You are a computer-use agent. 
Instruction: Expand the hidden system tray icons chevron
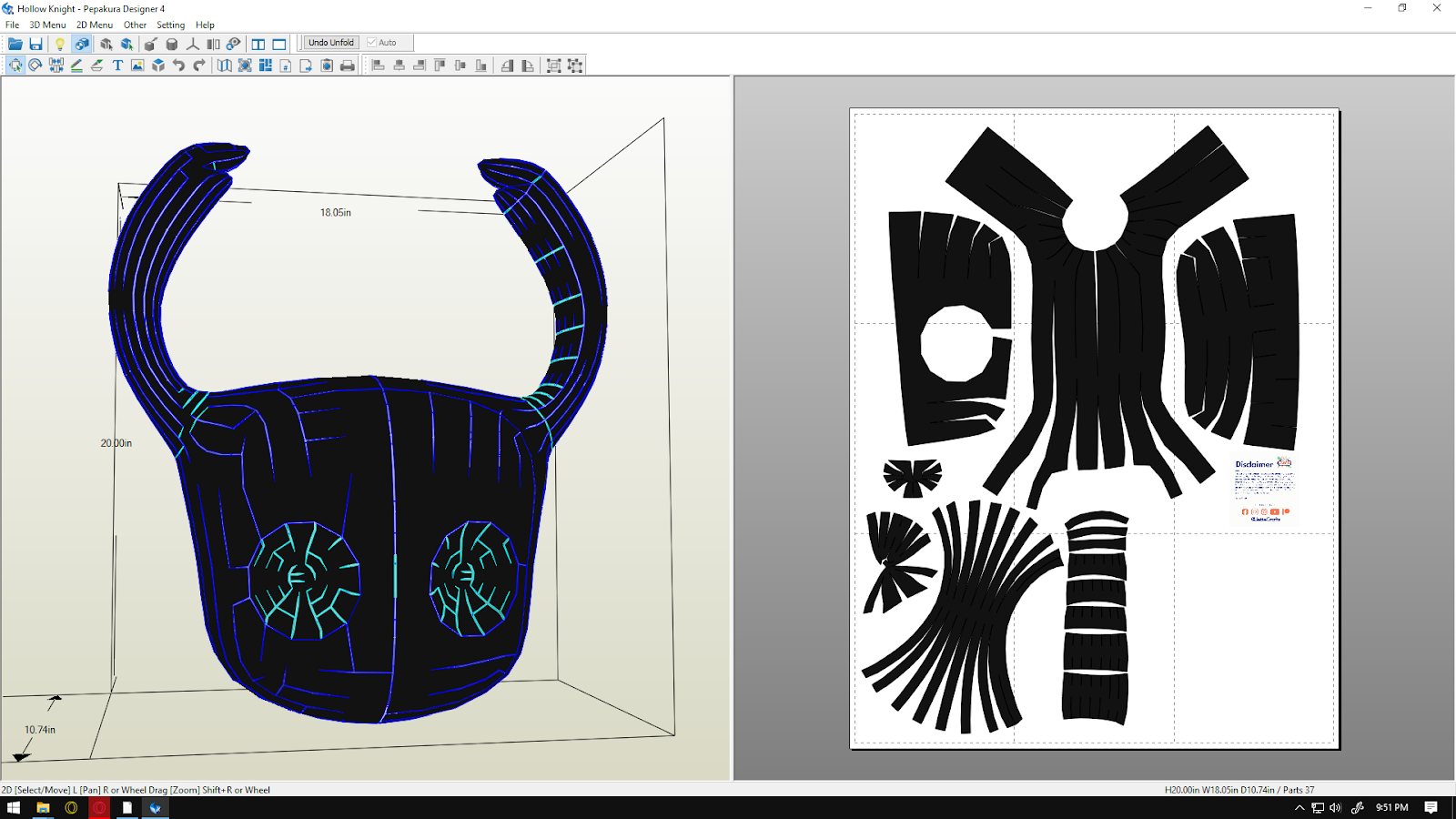coord(1299,807)
